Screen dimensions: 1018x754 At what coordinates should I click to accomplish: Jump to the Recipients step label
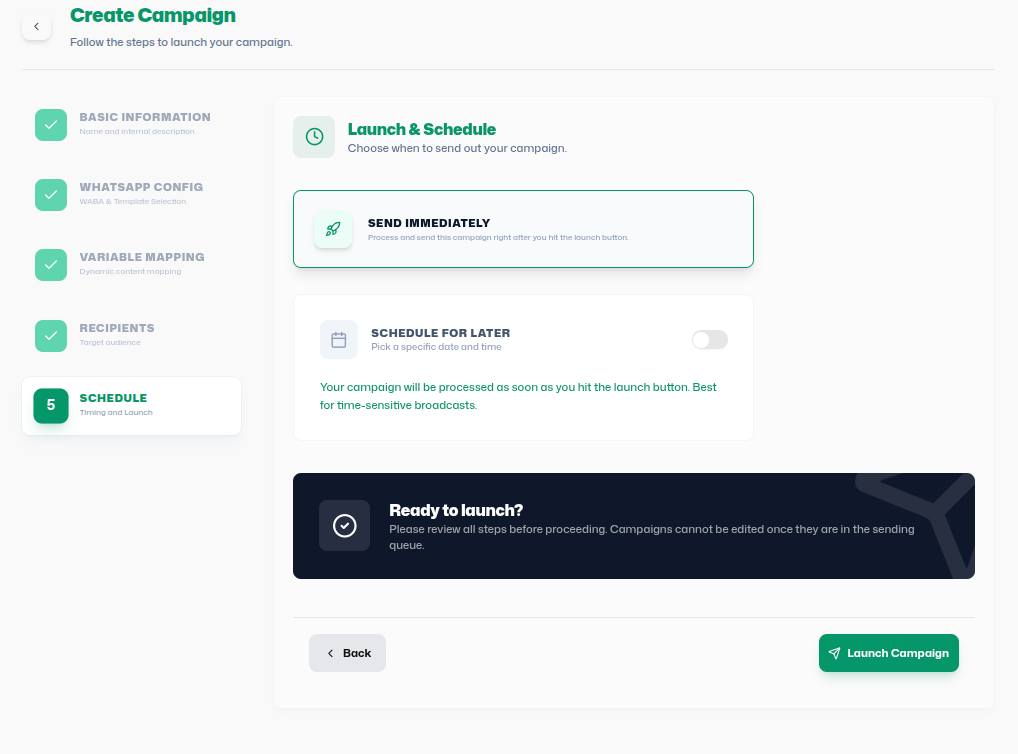click(x=117, y=328)
